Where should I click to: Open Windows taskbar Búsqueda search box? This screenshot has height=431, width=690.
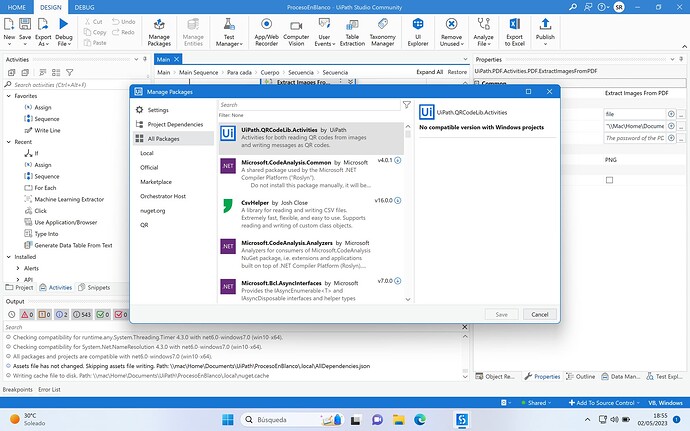point(292,420)
